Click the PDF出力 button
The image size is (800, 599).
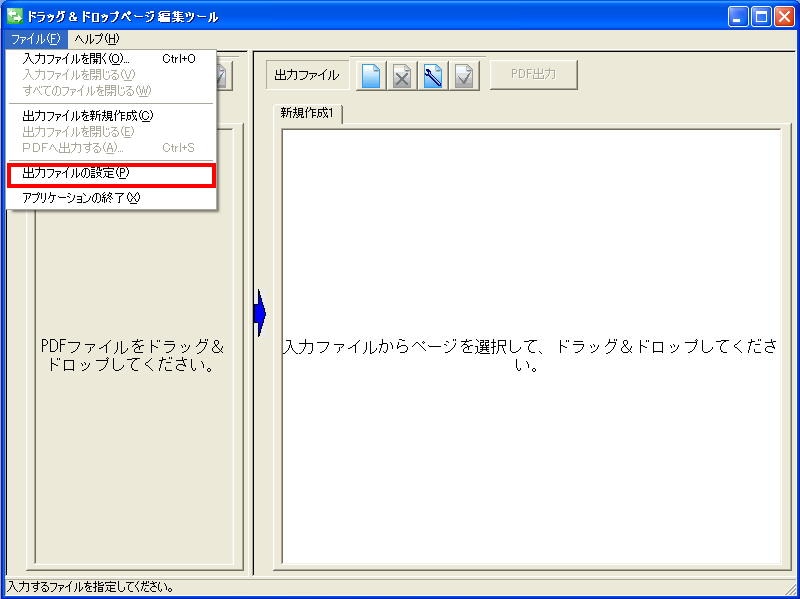(x=533, y=74)
